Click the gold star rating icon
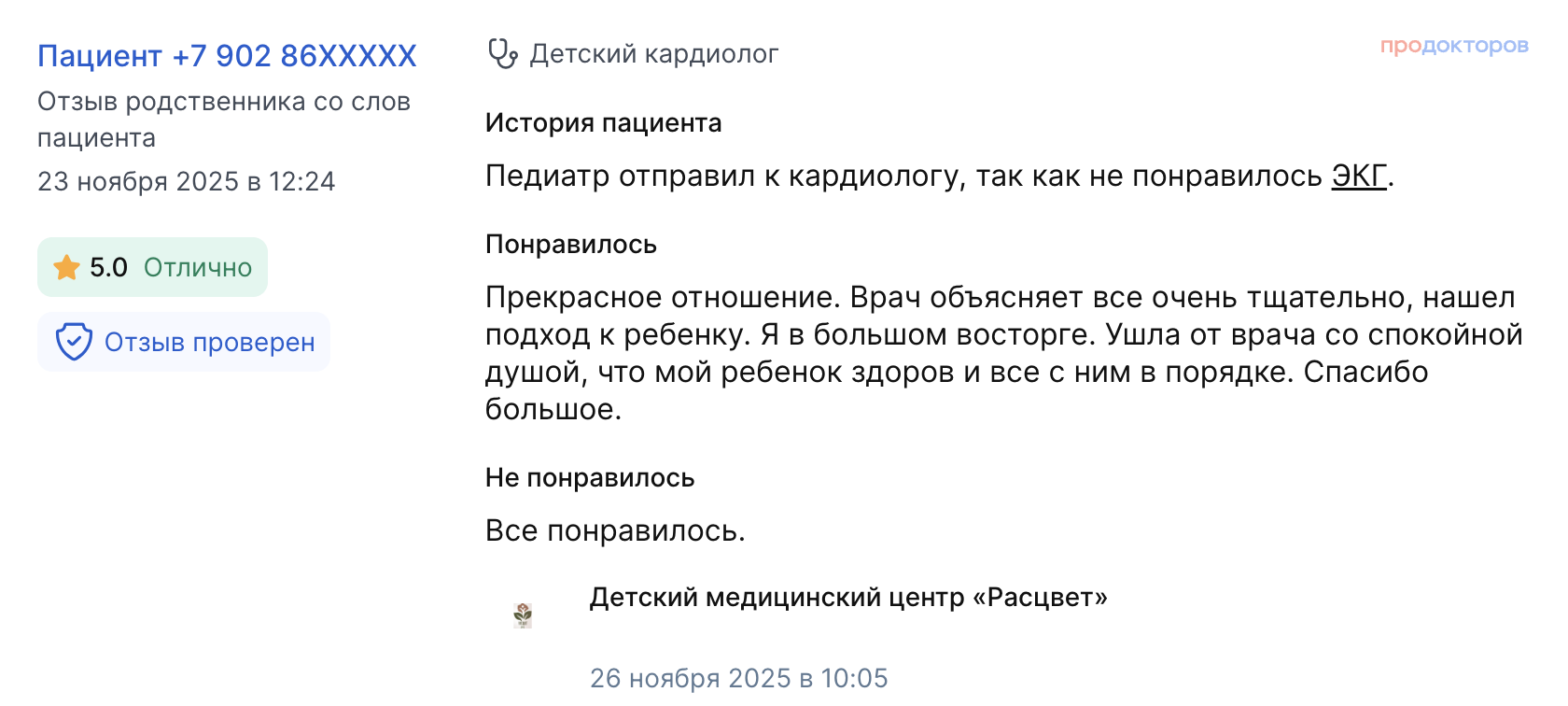This screenshot has width=1568, height=706. 66,268
